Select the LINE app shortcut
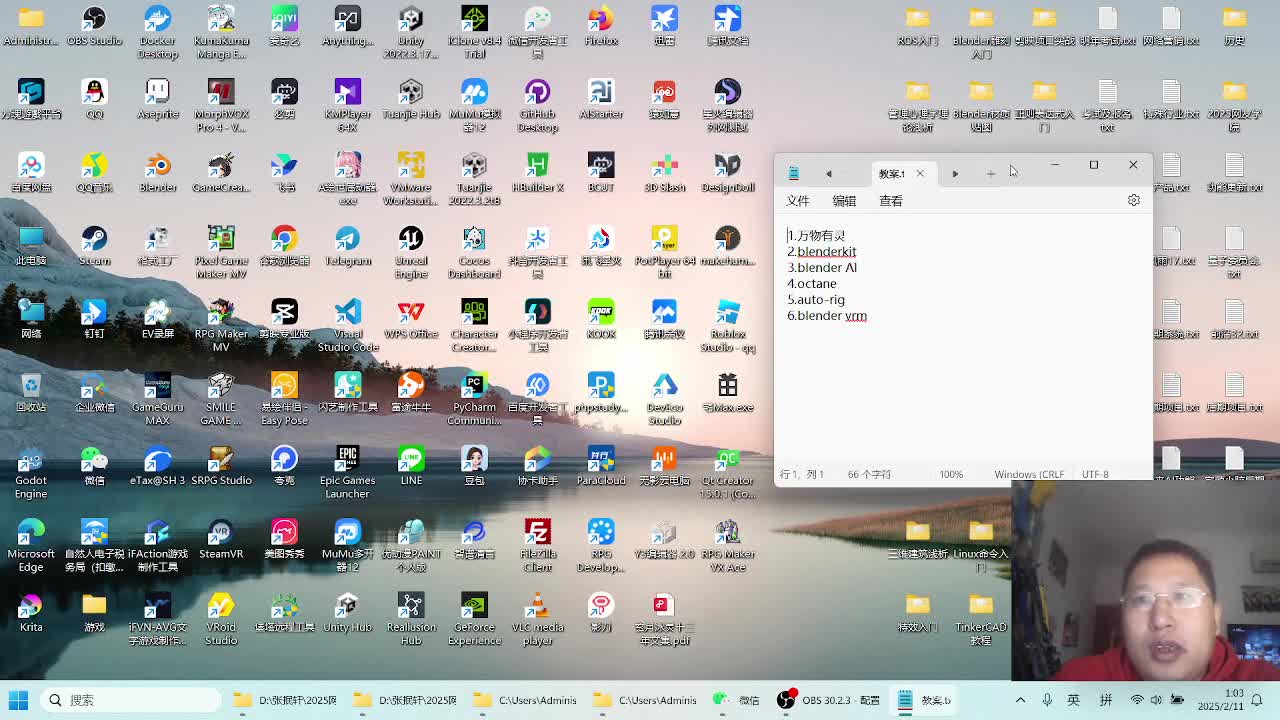 [x=411, y=466]
